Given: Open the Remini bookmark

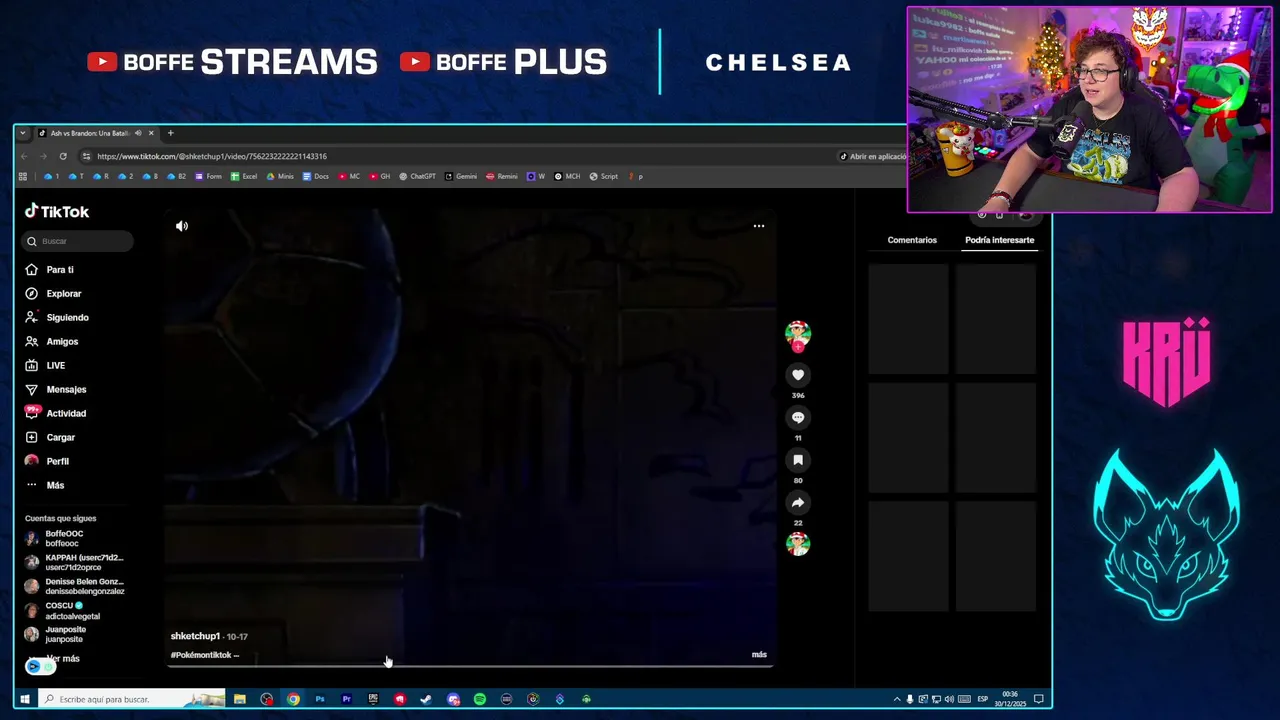Looking at the screenshot, I should click(x=502, y=176).
